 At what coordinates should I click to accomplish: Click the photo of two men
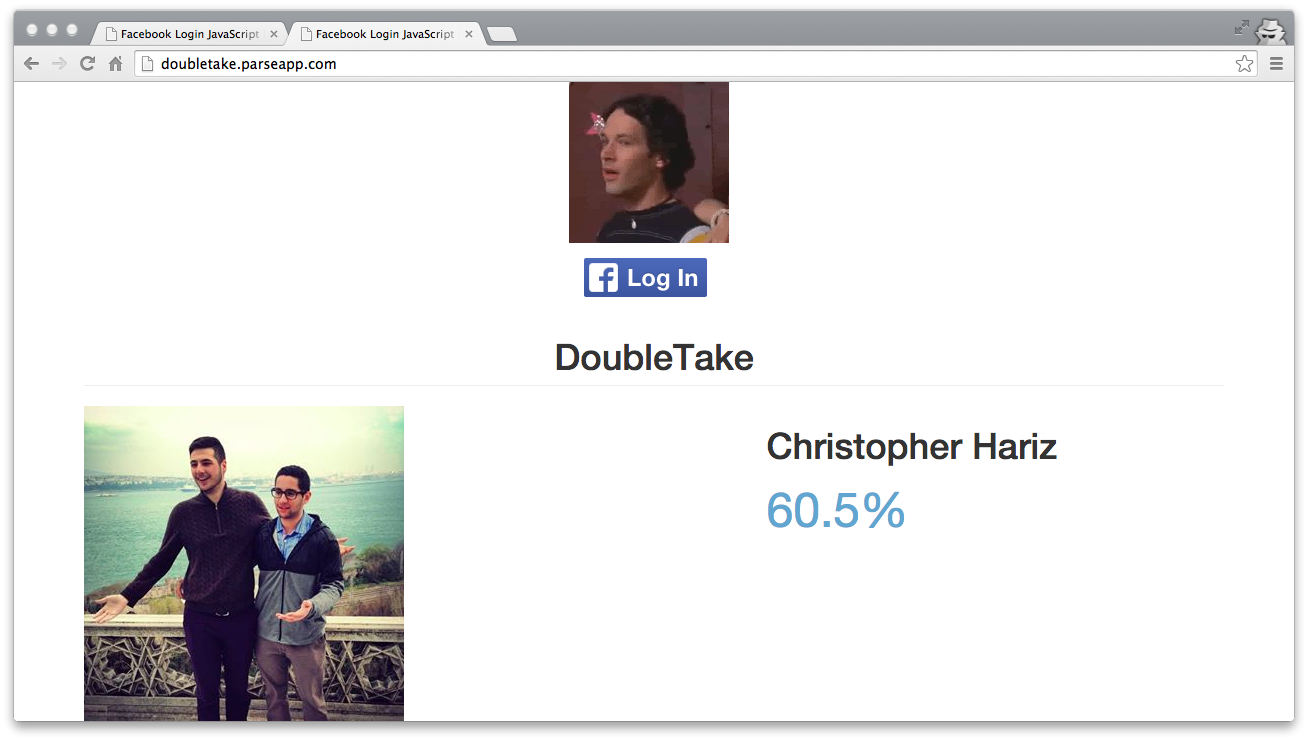[x=244, y=563]
